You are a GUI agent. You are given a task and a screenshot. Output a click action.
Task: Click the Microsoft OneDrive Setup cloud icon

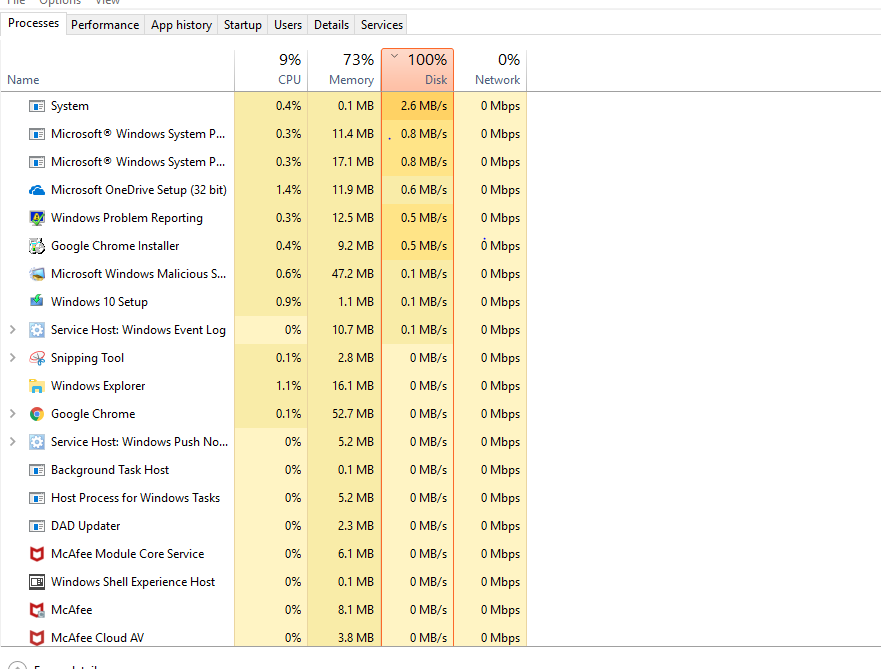click(x=37, y=190)
